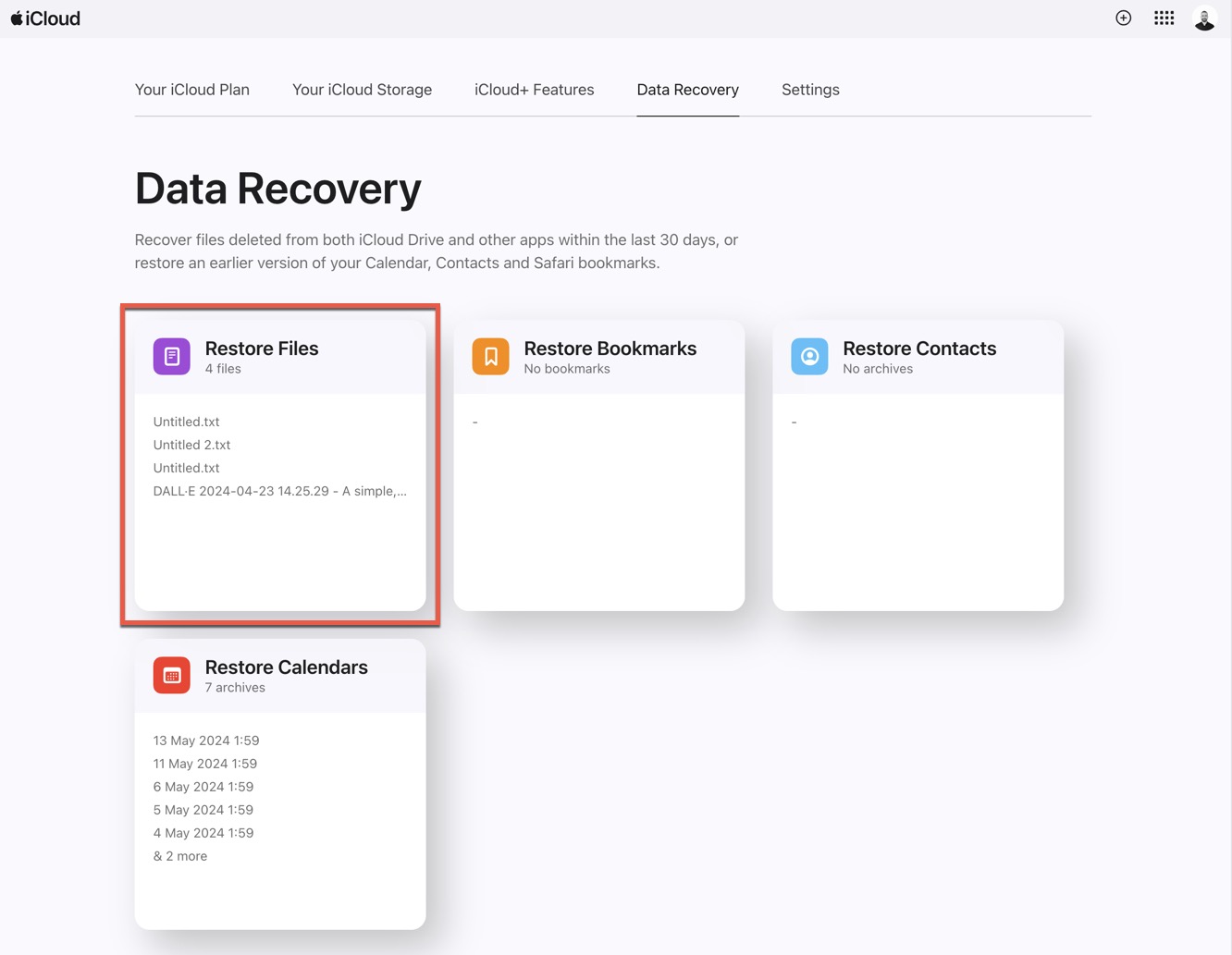Viewport: 1232px width, 955px height.
Task: Click the '7 archives' subtitle
Action: (235, 688)
